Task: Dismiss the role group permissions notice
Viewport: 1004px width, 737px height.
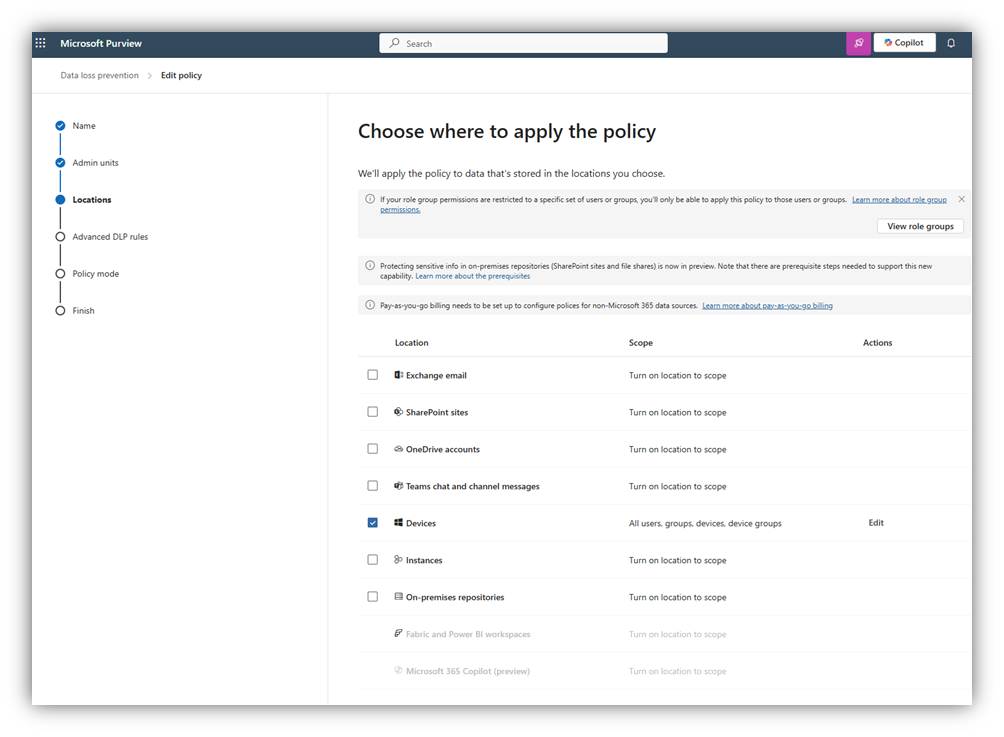Action: point(962,199)
